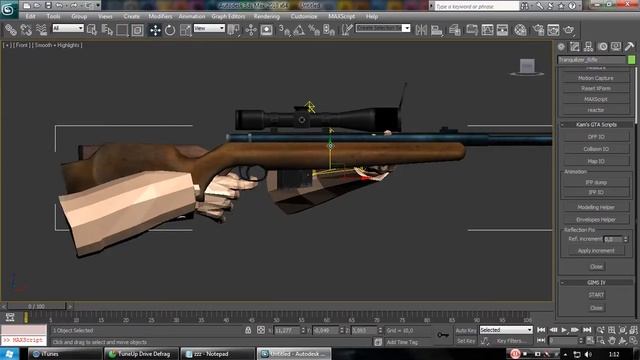
Task: Activate the Select and Rotate tool
Action: tap(170, 30)
